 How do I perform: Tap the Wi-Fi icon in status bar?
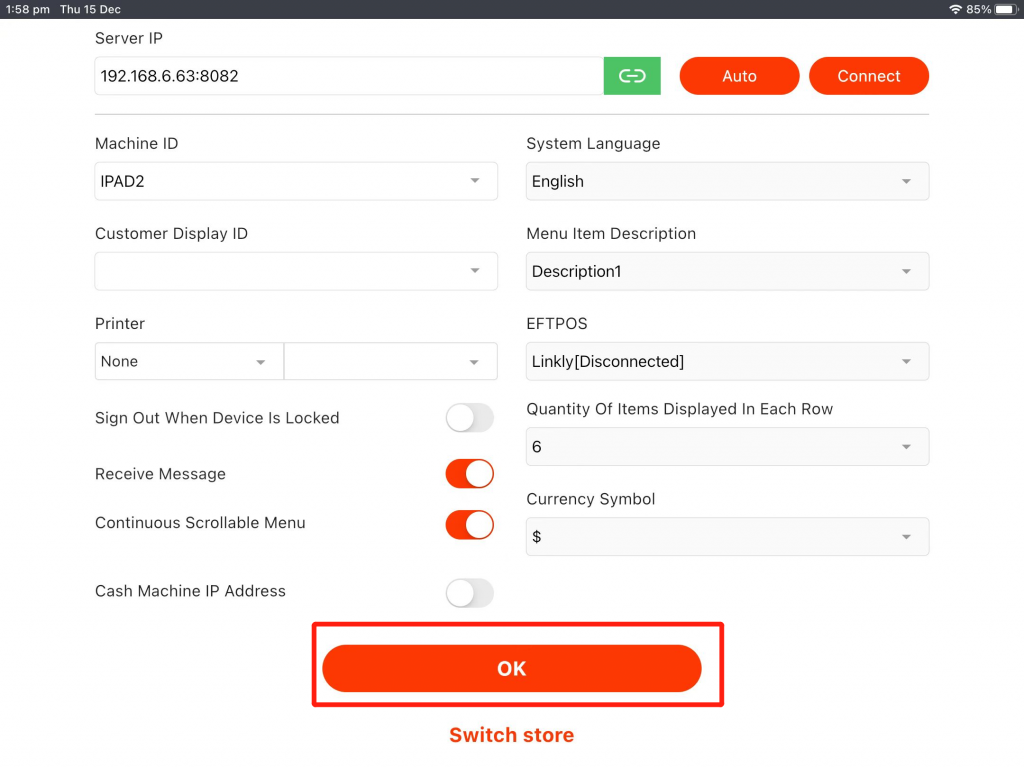[x=955, y=9]
